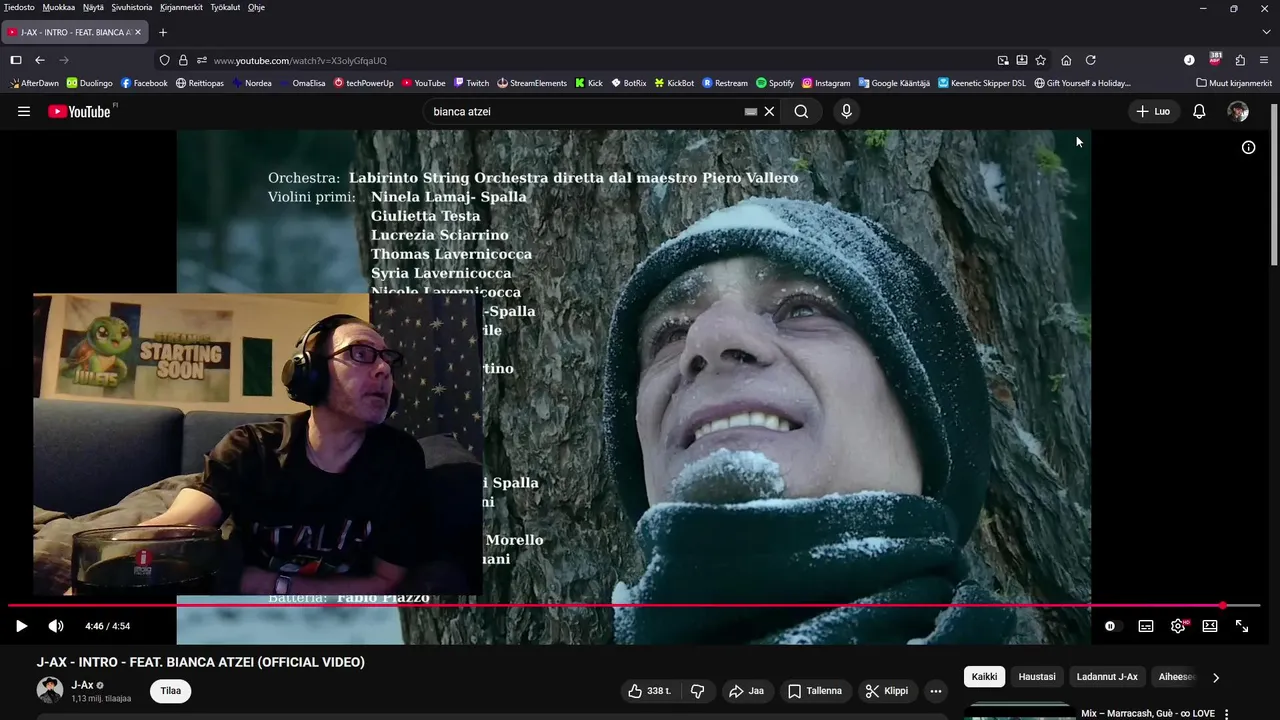The width and height of the screenshot is (1280, 720).
Task: Open the Työkalut menu
Action: pos(225,7)
